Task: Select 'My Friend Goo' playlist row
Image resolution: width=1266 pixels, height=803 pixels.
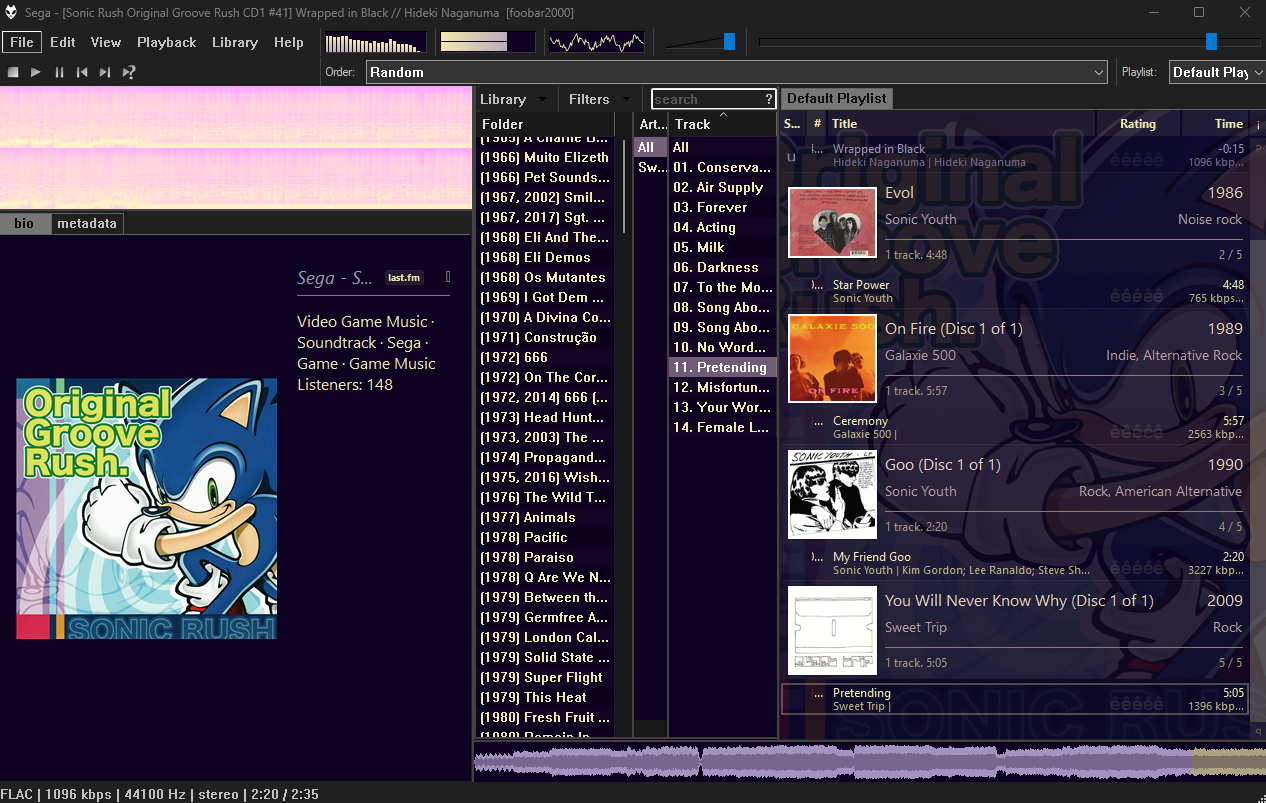Action: click(1014, 563)
